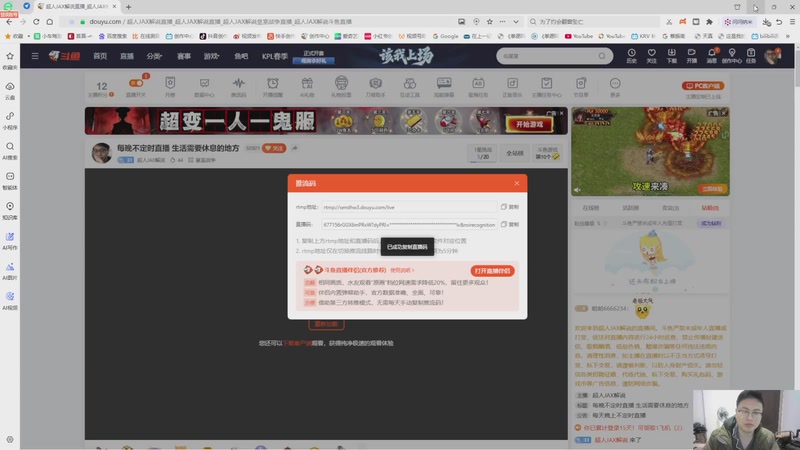800x450 pixels.
Task: Close the 推流码 dialog
Action: 517,183
